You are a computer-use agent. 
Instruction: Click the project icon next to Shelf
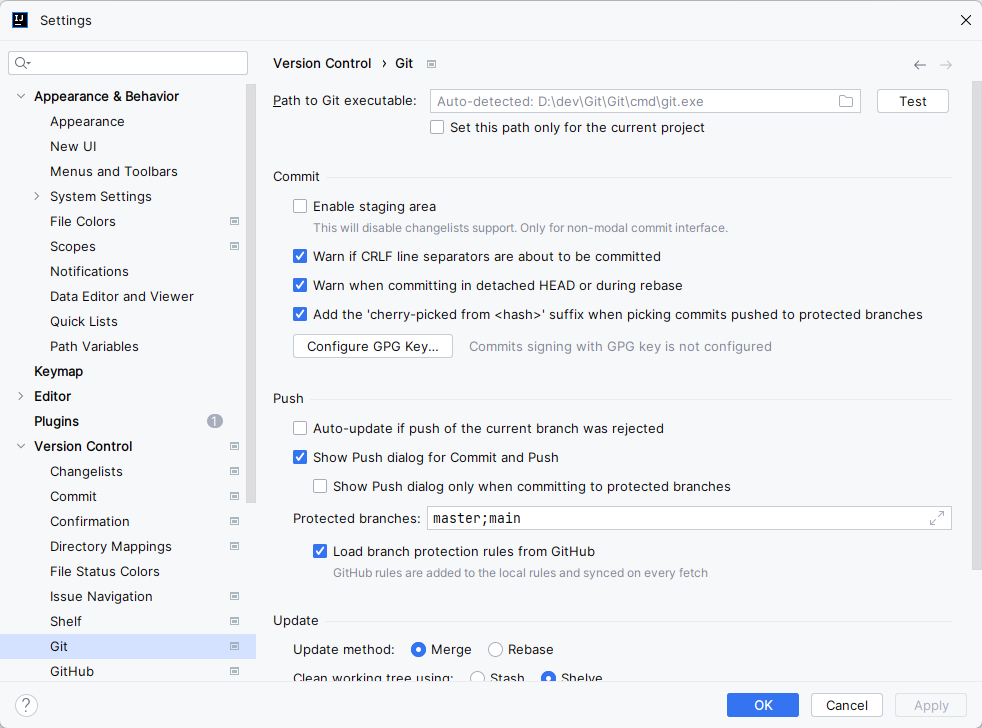(x=234, y=621)
